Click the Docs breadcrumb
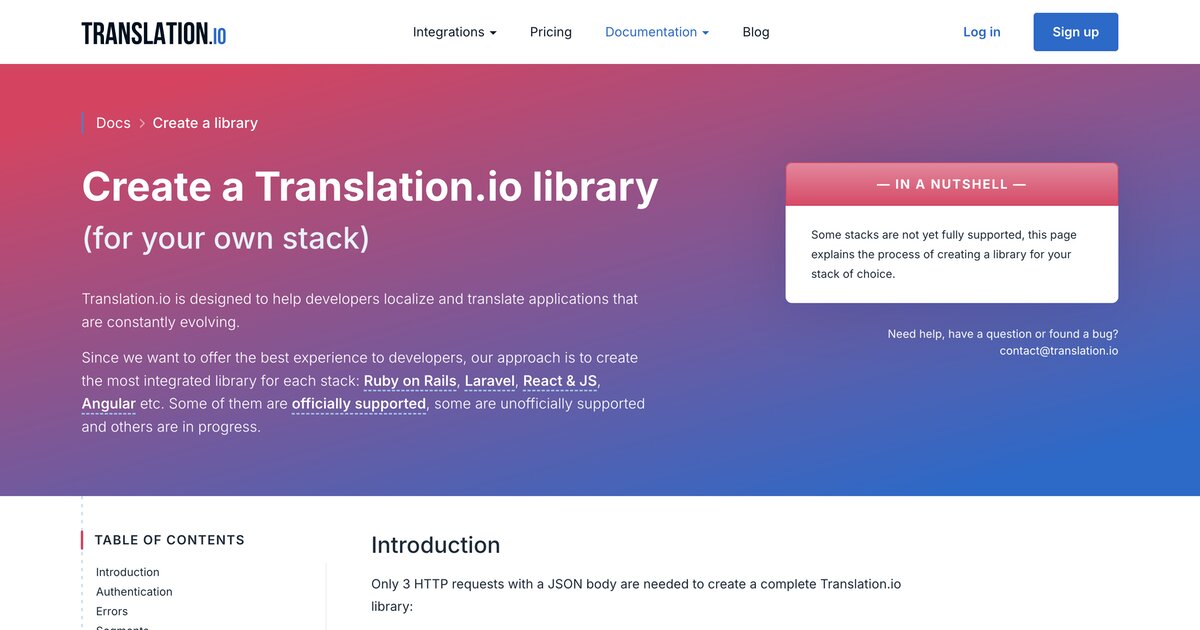 pos(113,122)
